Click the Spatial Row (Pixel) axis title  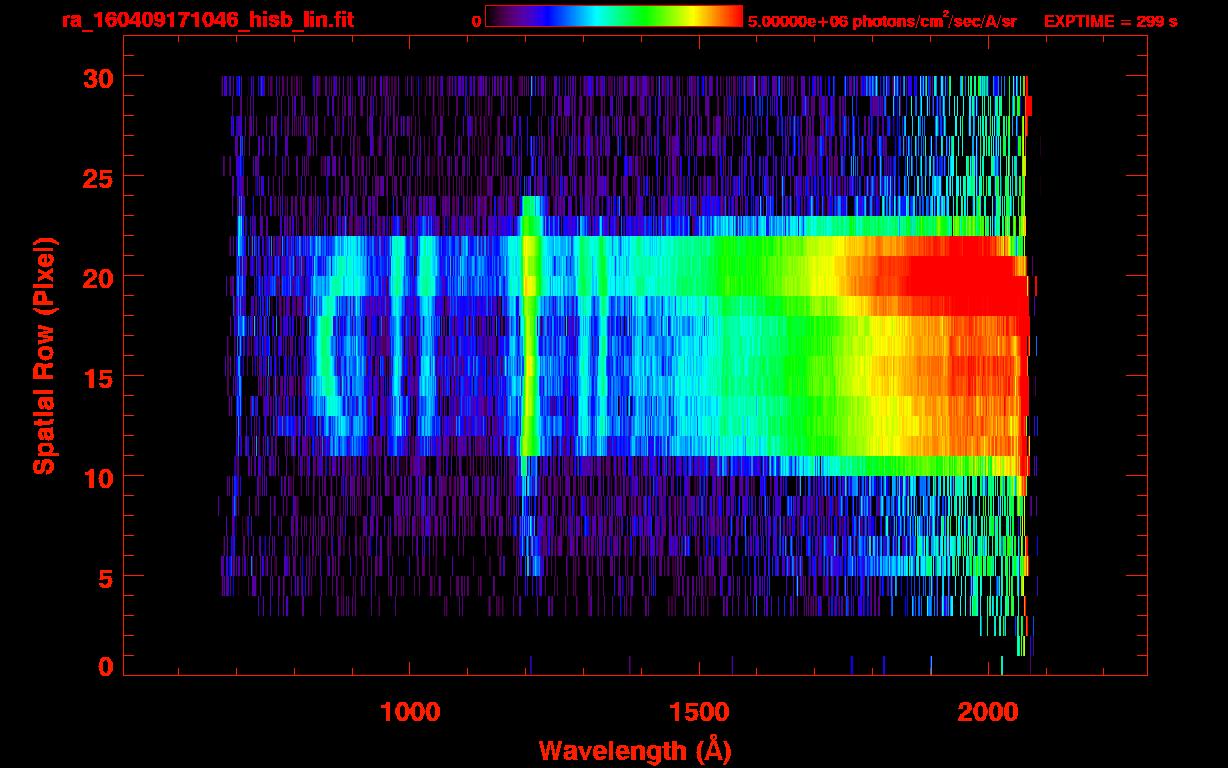[x=43, y=355]
